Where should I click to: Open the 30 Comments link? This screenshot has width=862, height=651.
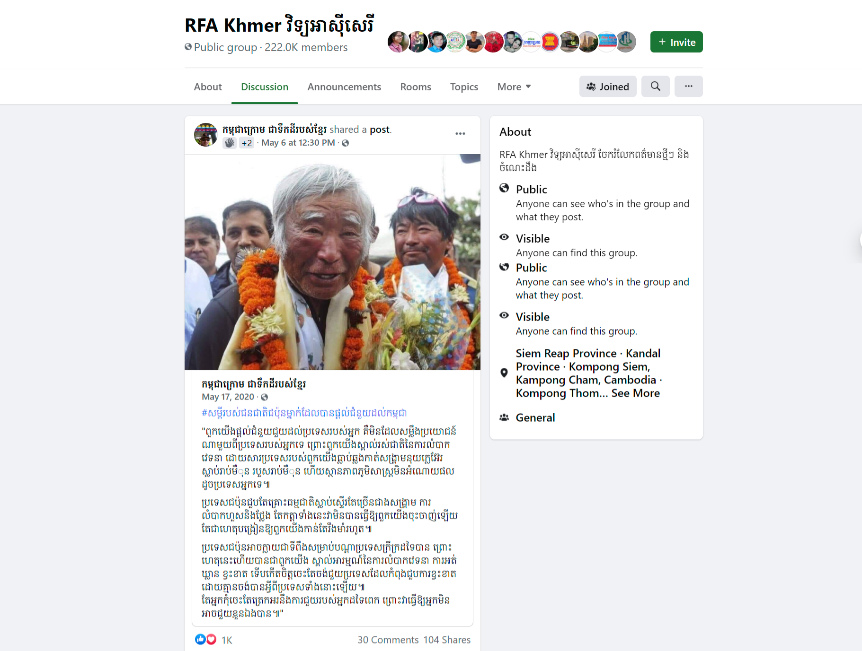388,639
